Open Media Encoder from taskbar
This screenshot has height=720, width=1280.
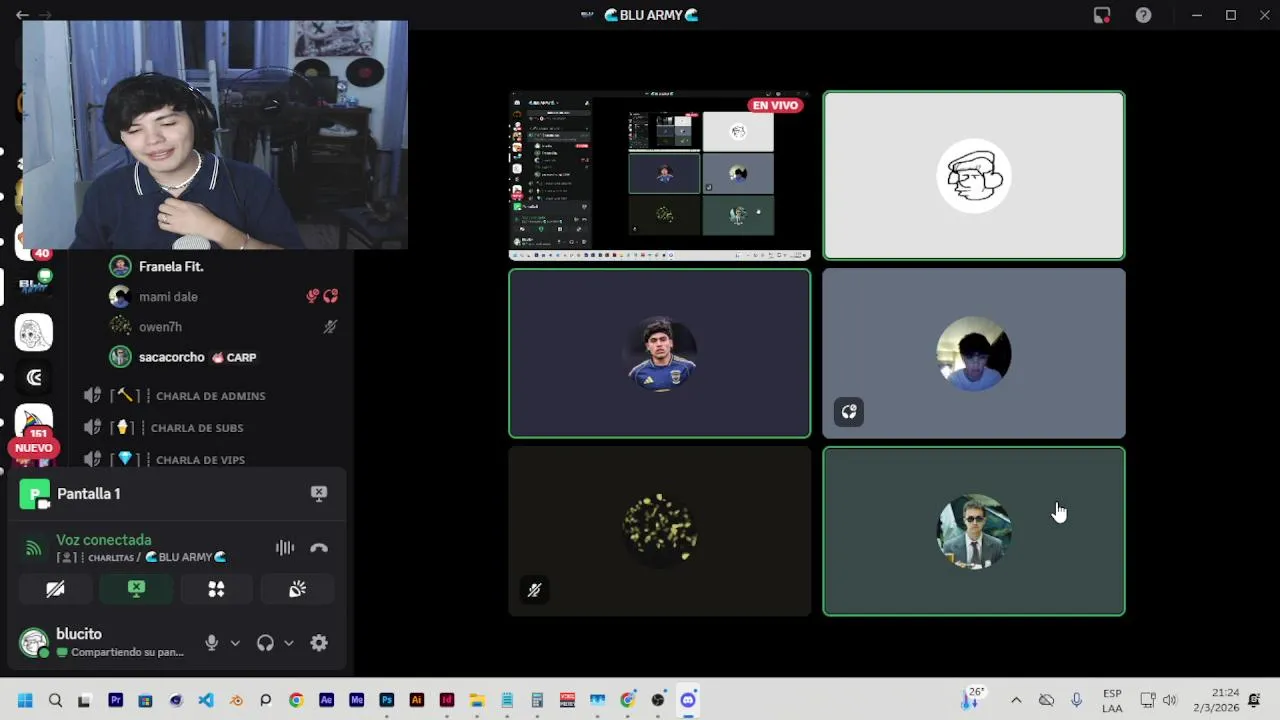point(356,700)
